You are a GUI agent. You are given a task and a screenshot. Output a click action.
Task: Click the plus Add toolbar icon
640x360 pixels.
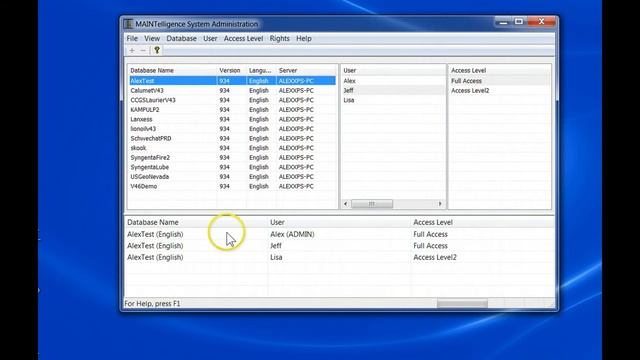[132, 50]
